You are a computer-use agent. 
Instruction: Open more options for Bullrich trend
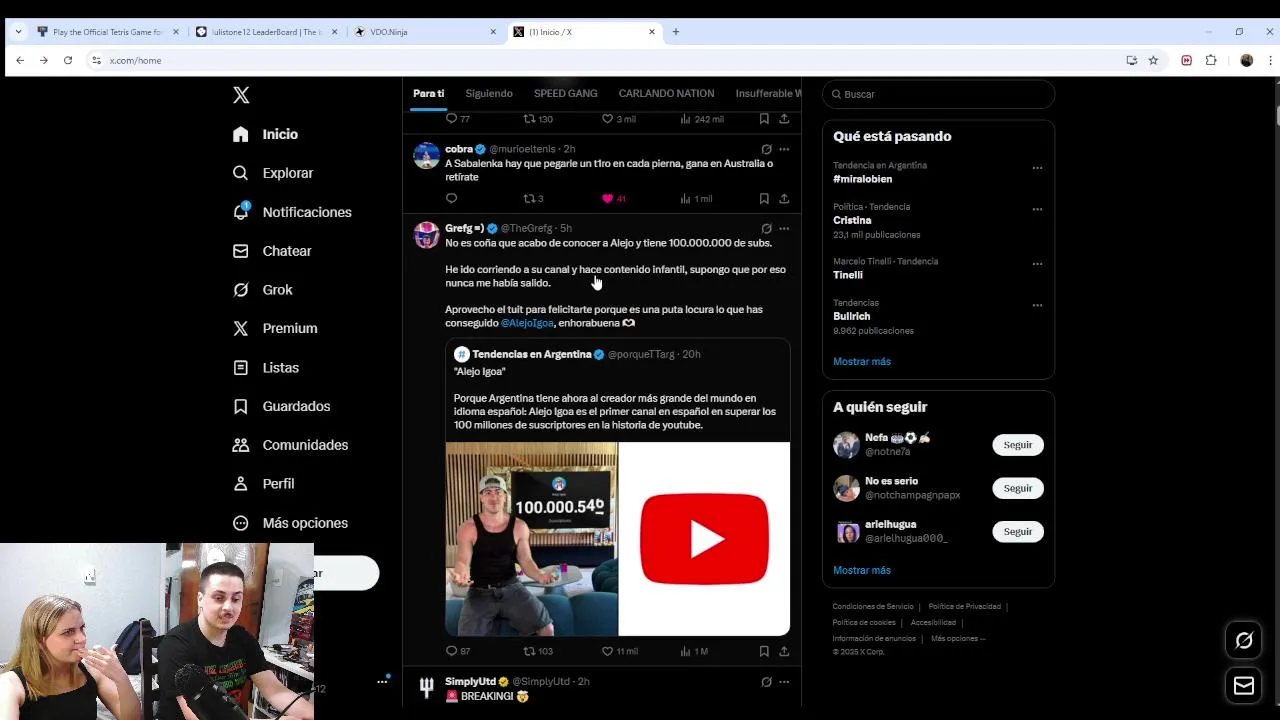(x=1037, y=305)
